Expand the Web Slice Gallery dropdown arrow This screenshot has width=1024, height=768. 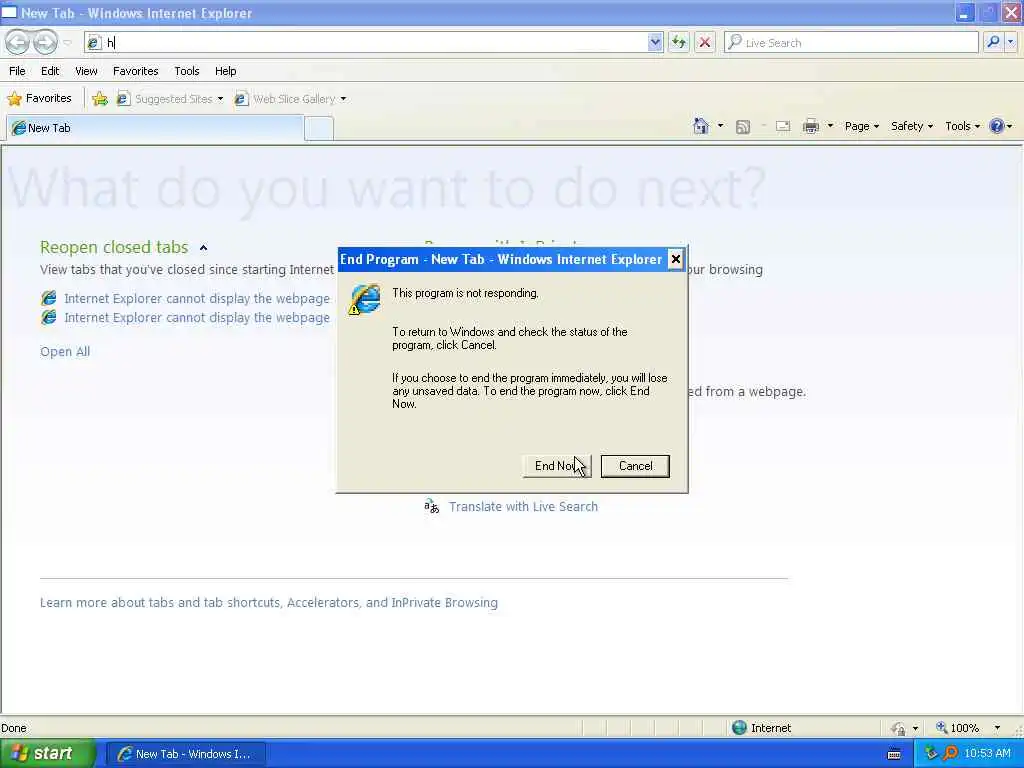(343, 99)
